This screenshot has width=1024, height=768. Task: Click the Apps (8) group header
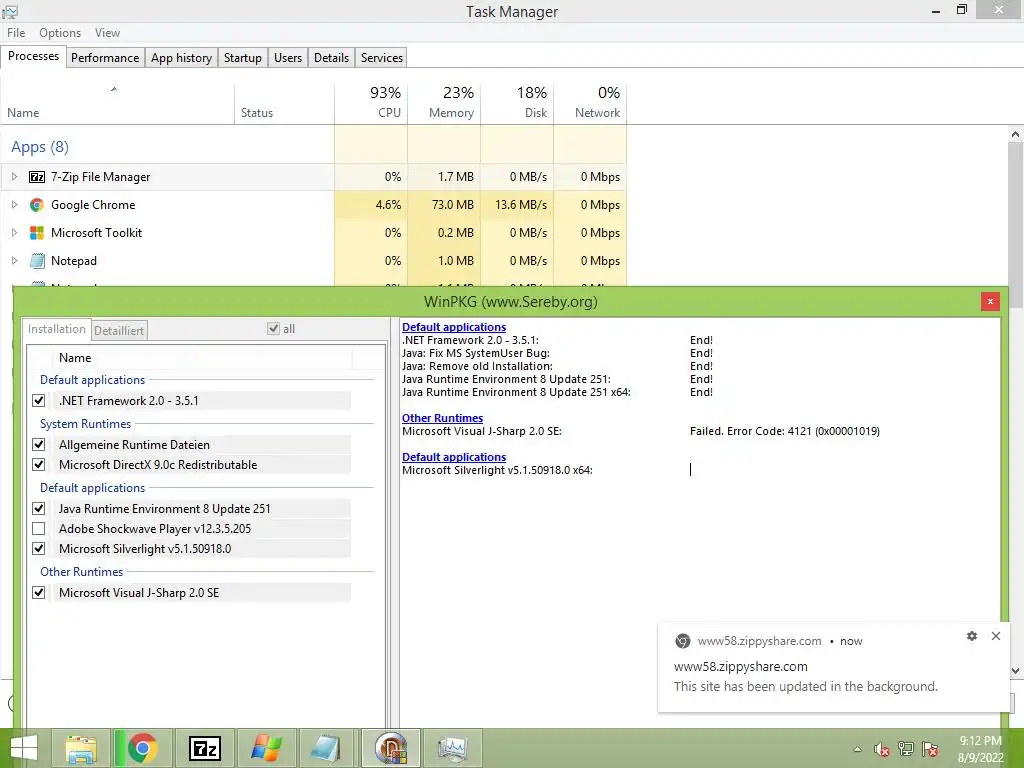click(40, 147)
